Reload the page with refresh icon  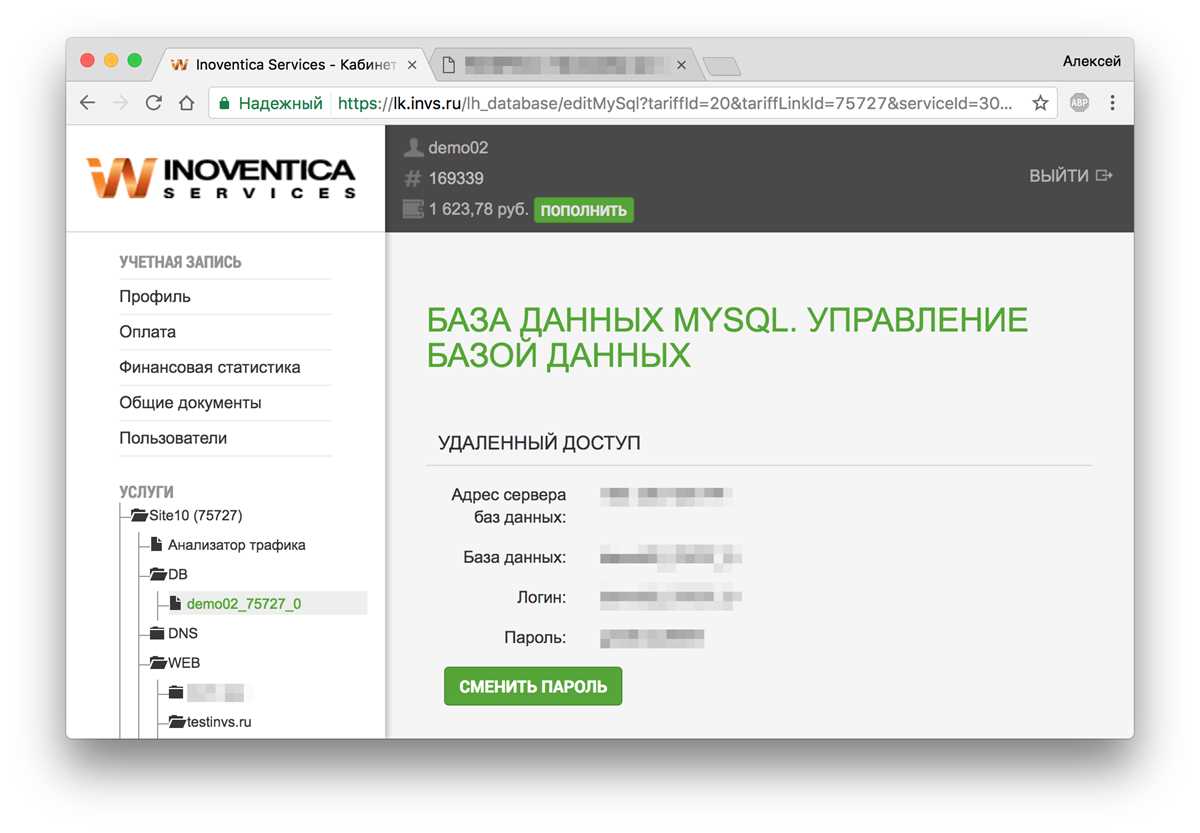click(x=153, y=103)
